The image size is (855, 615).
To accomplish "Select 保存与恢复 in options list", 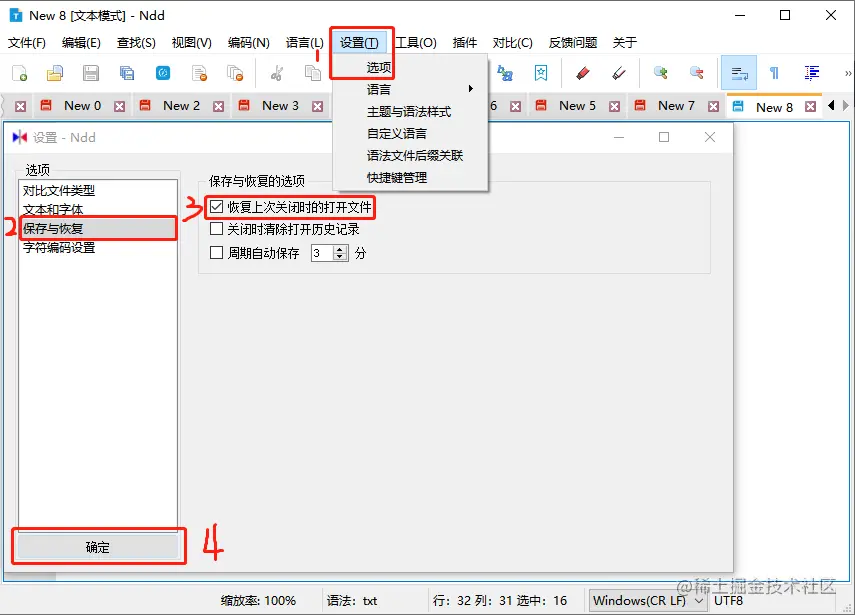I will [x=98, y=228].
